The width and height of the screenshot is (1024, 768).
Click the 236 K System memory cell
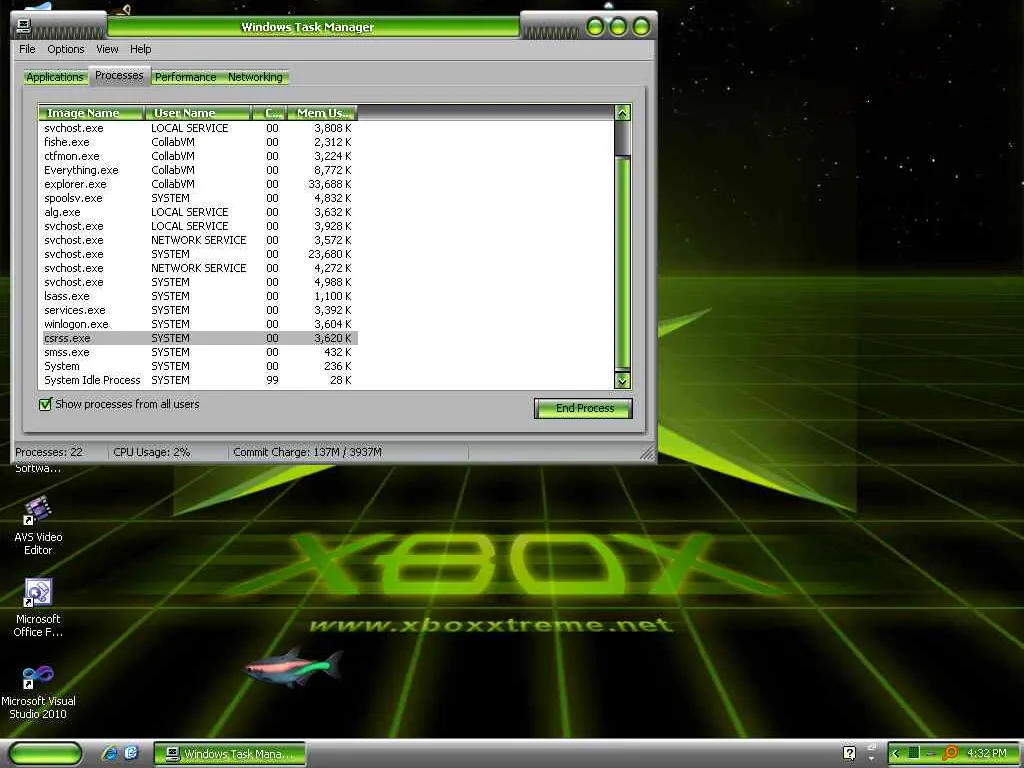tap(338, 366)
